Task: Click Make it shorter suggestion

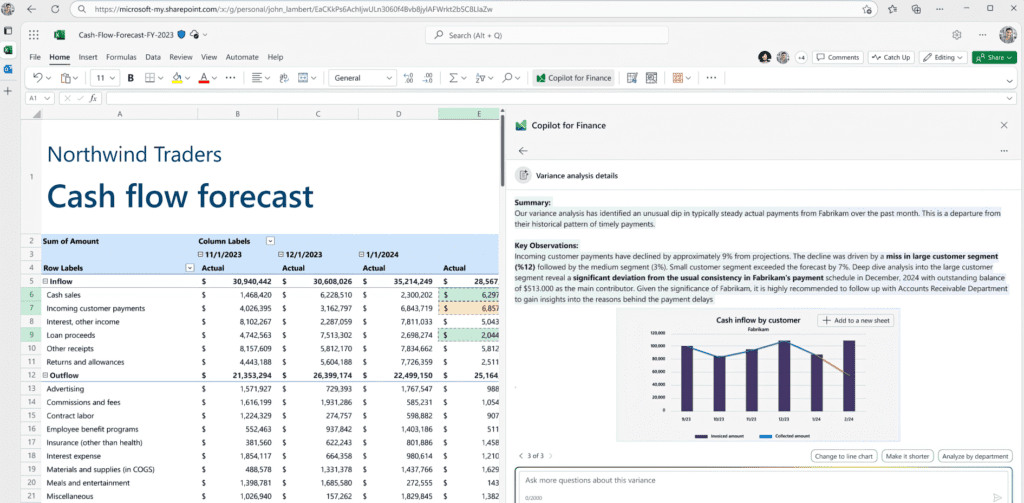Action: tap(908, 456)
